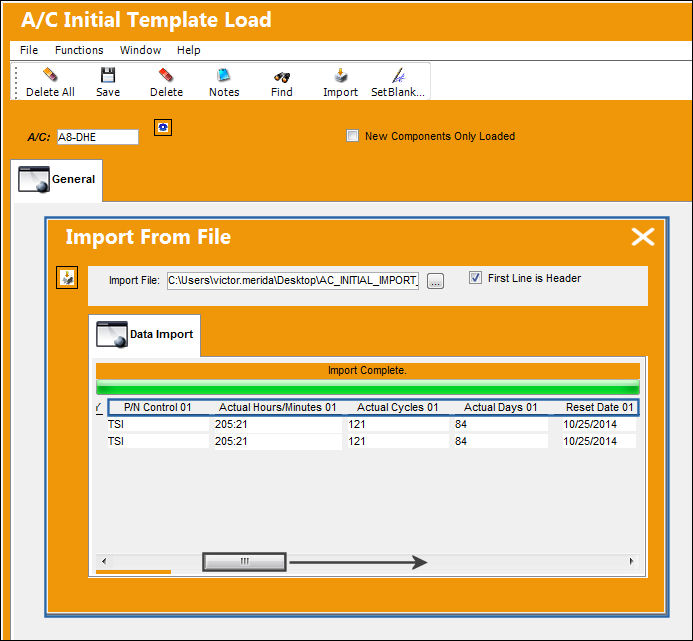Select the Data Import tab
The image size is (693, 641).
pos(145,335)
